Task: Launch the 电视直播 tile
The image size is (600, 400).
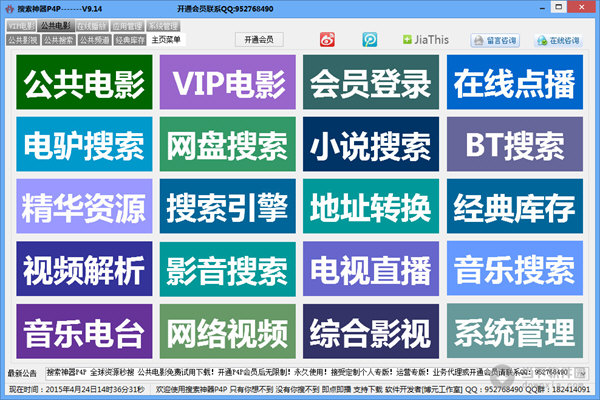Action: [x=371, y=268]
